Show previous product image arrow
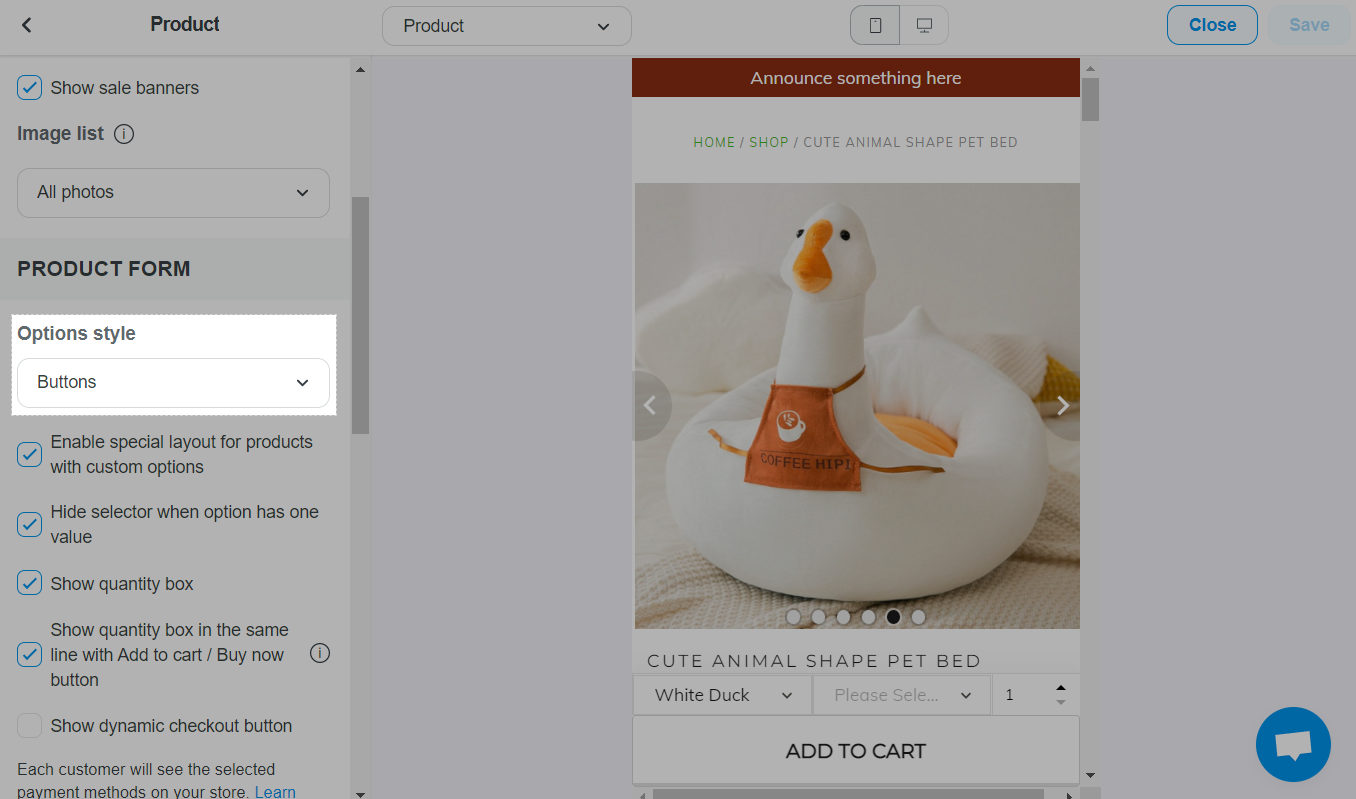 651,406
